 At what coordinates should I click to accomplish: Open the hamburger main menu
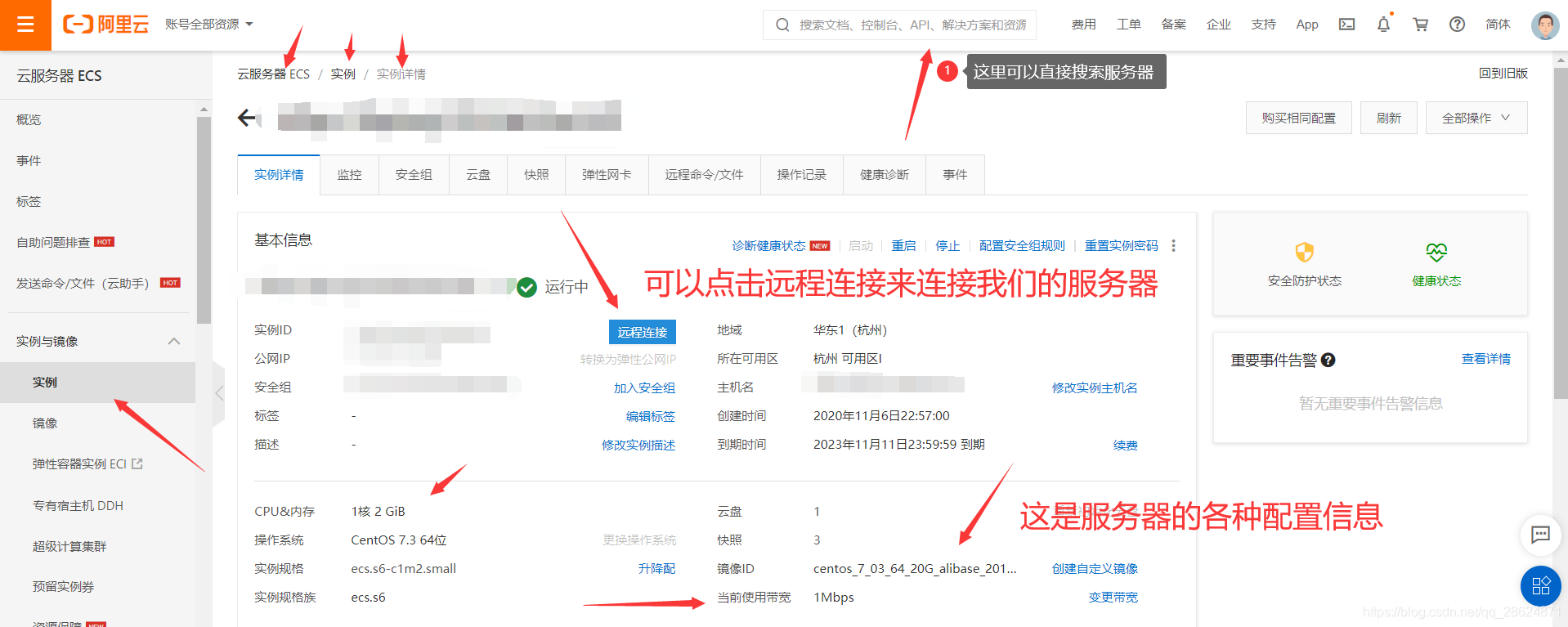(x=25, y=25)
